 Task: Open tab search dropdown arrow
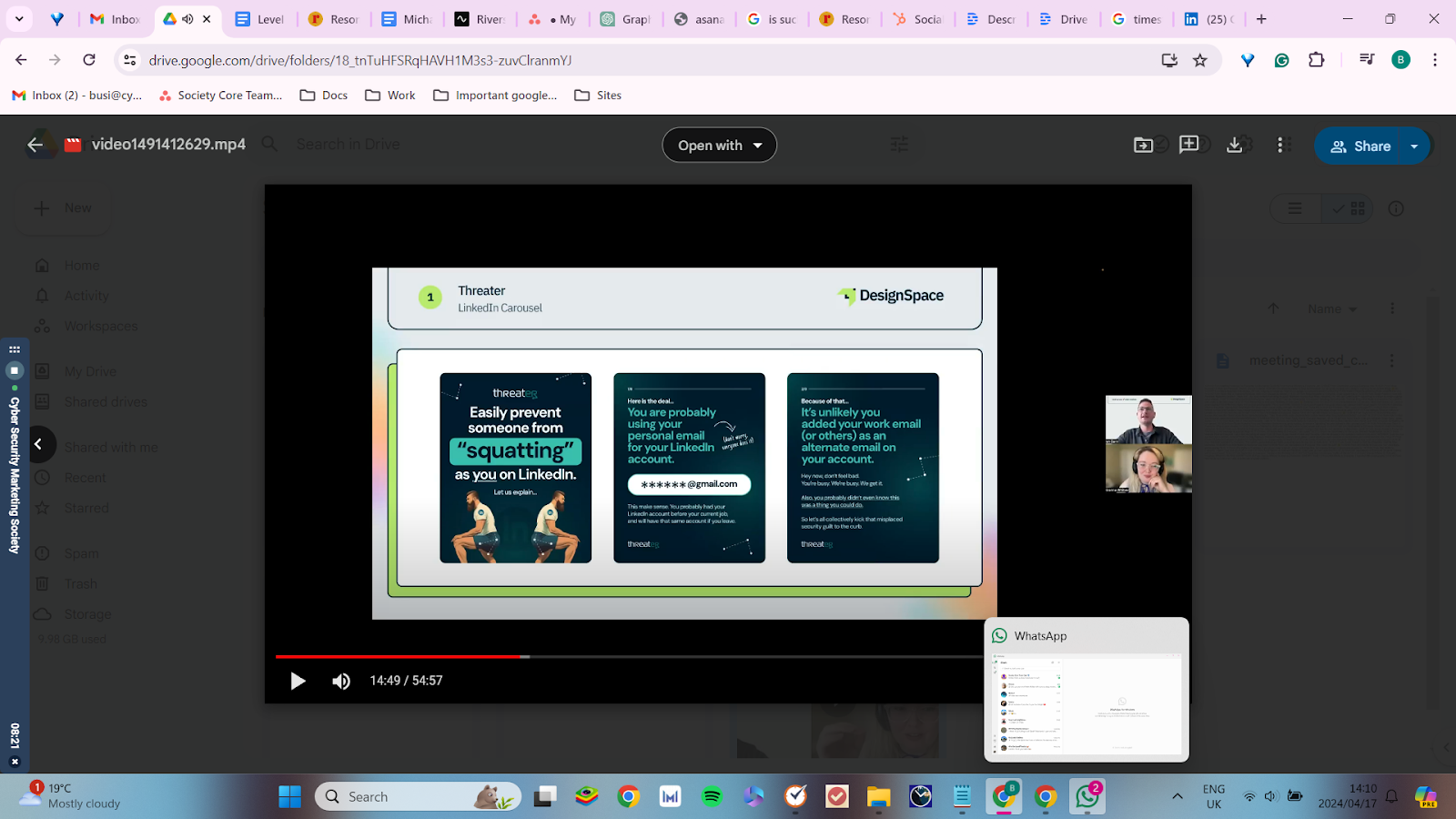19,18
